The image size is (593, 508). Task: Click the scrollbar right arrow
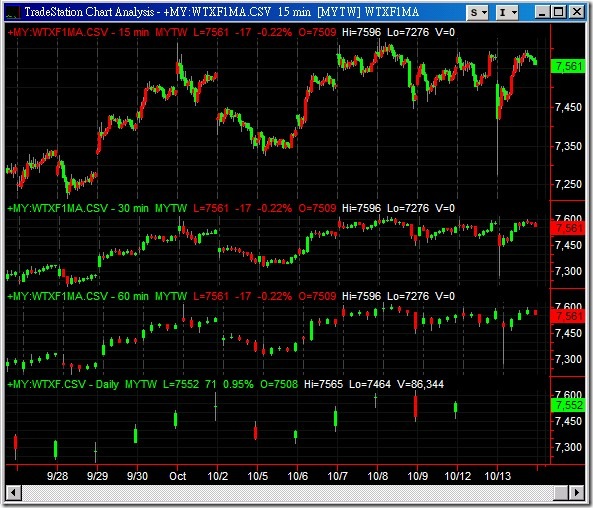577,493
